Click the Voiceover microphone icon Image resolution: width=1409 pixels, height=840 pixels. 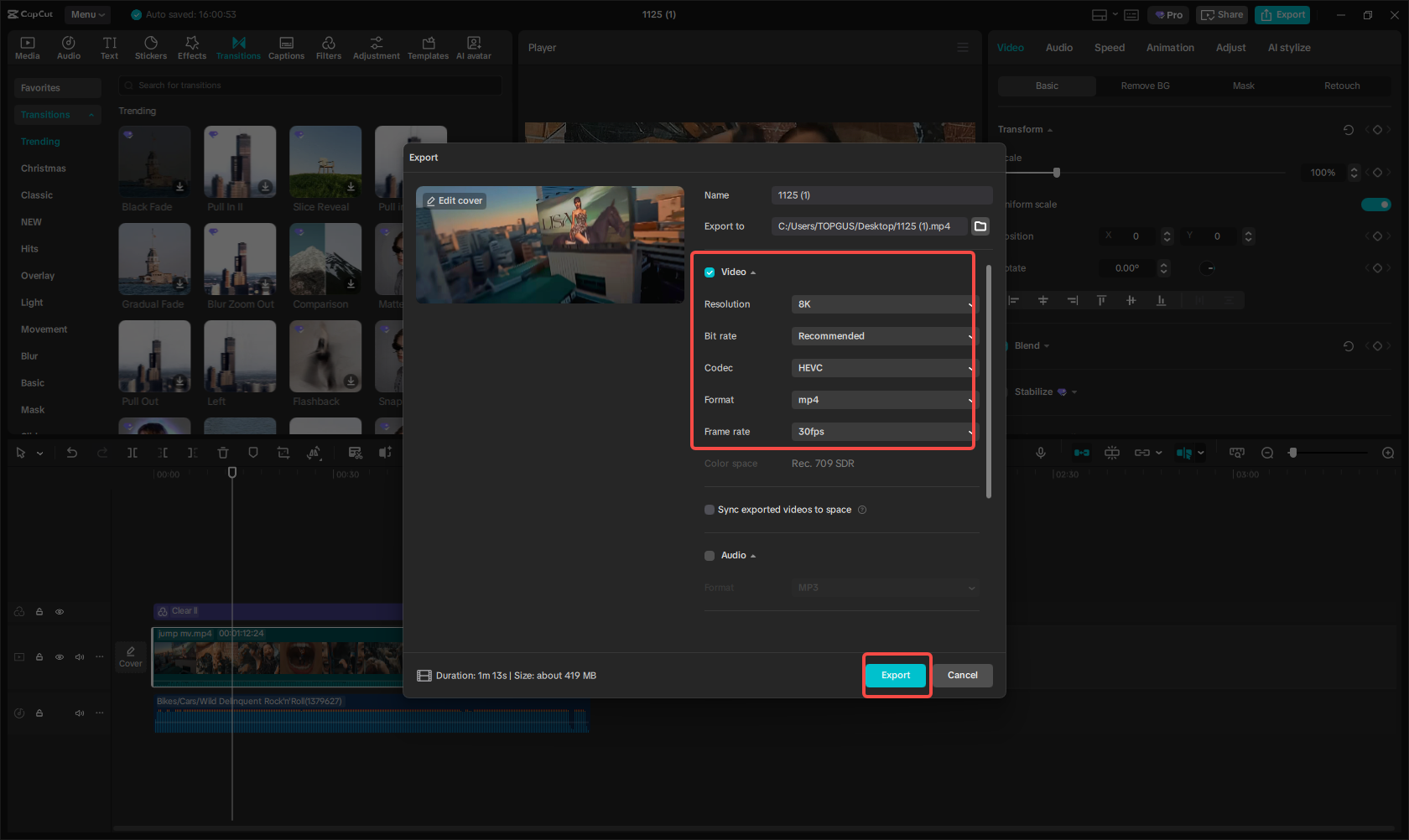click(1040, 453)
